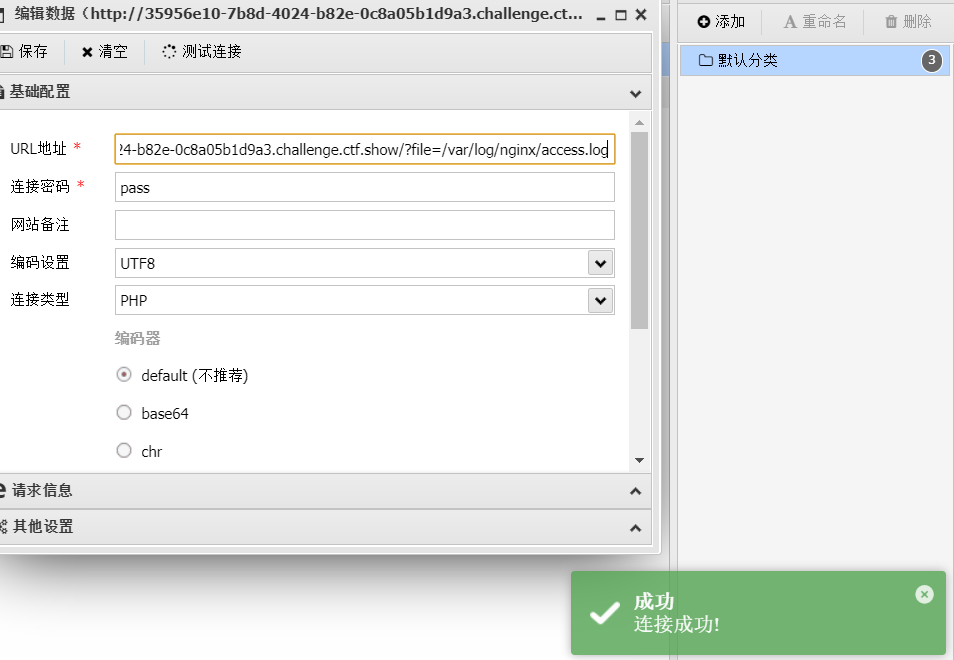This screenshot has height=660, width=954.
Task: Click the 重命名 category button text
Action: (824, 22)
